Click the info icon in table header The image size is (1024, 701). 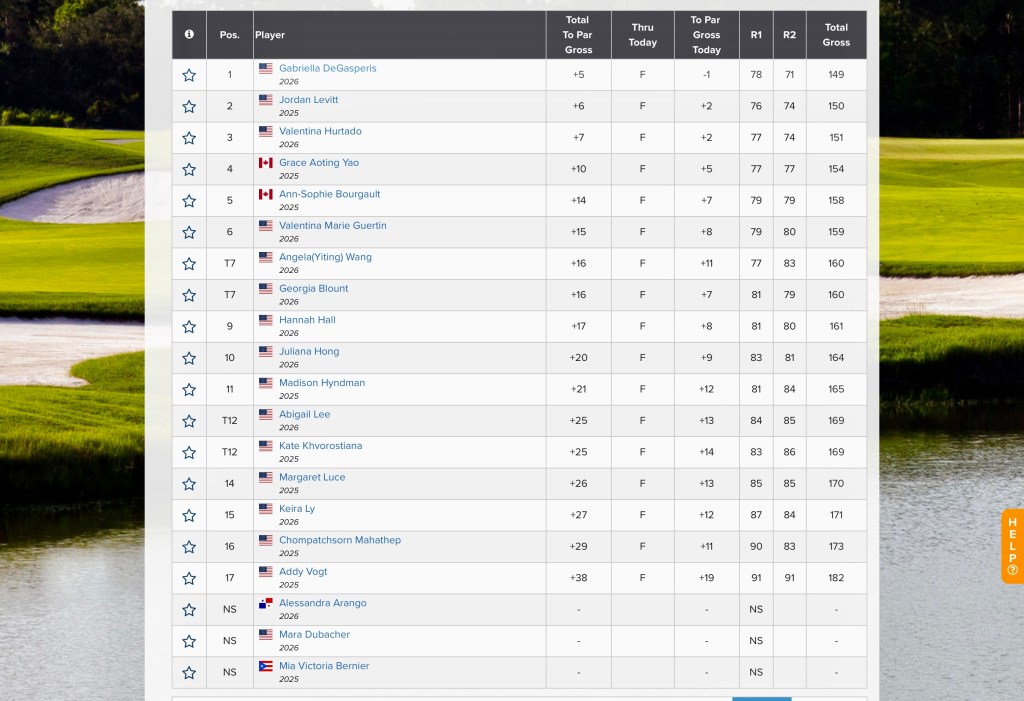click(189, 35)
